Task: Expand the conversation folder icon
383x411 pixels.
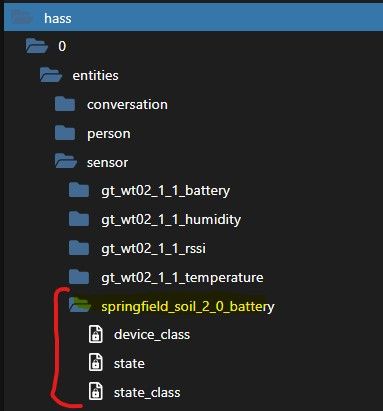Action: point(65,104)
